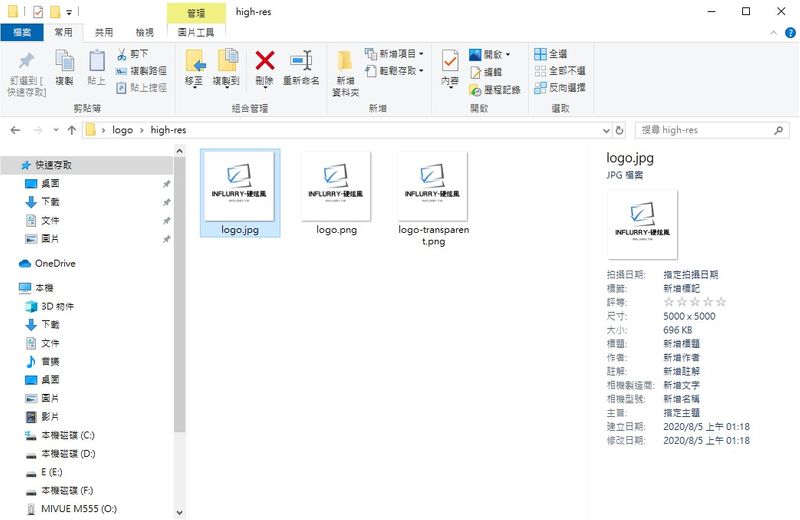The image size is (800, 520).
Task: Open Windows Explorer help
Action: point(790,33)
